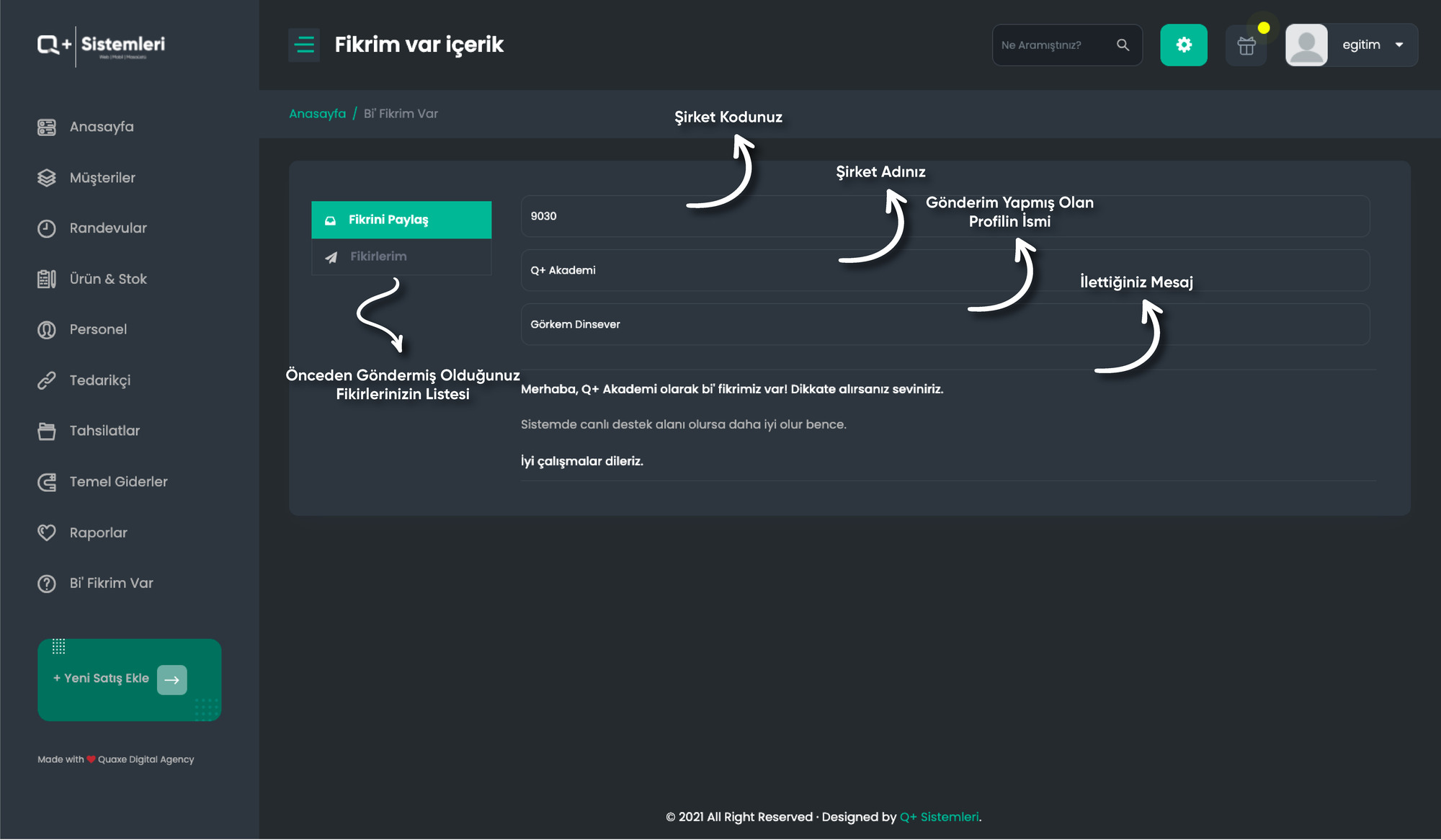Toggle the hamburger menu sidebar icon
The image size is (1441, 840).
304,45
